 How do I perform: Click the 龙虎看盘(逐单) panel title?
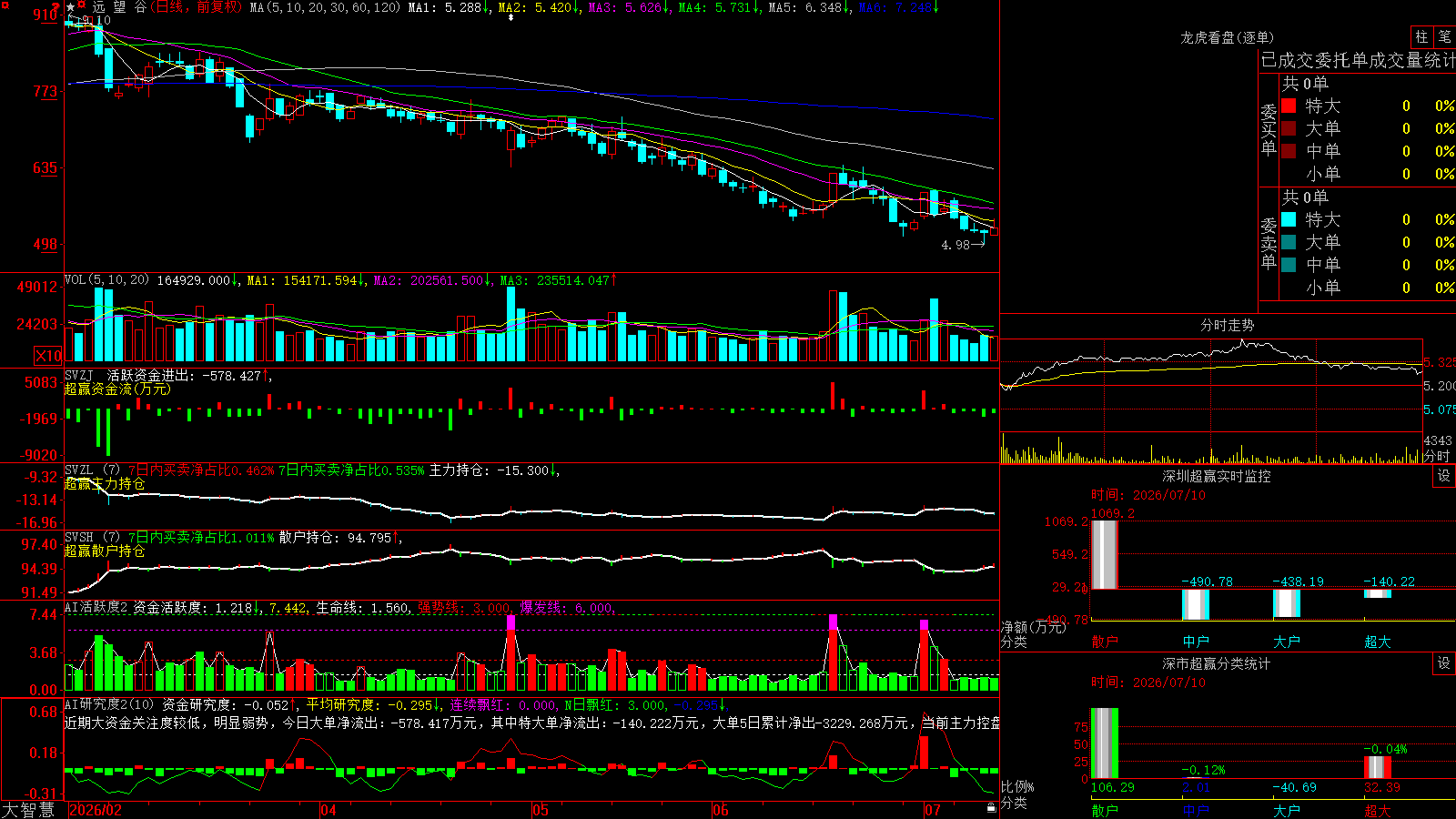(x=1228, y=37)
